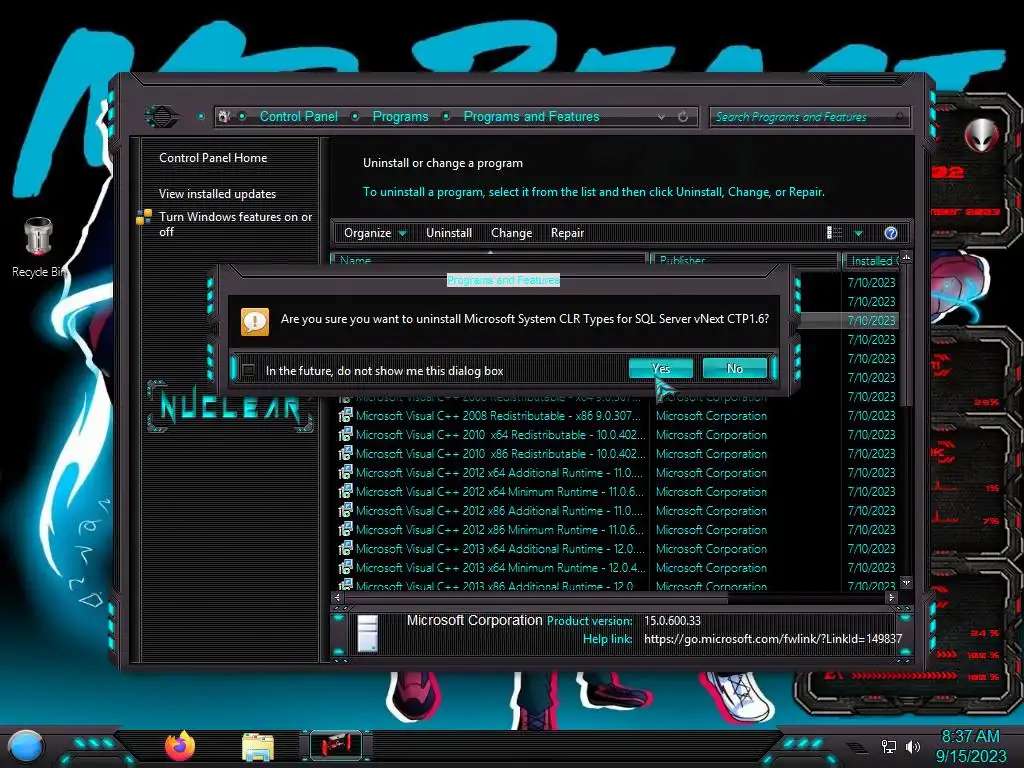Viewport: 1024px width, 768px height.
Task: Tick 'do not show me this dialog box' checkbox
Action: click(x=248, y=370)
